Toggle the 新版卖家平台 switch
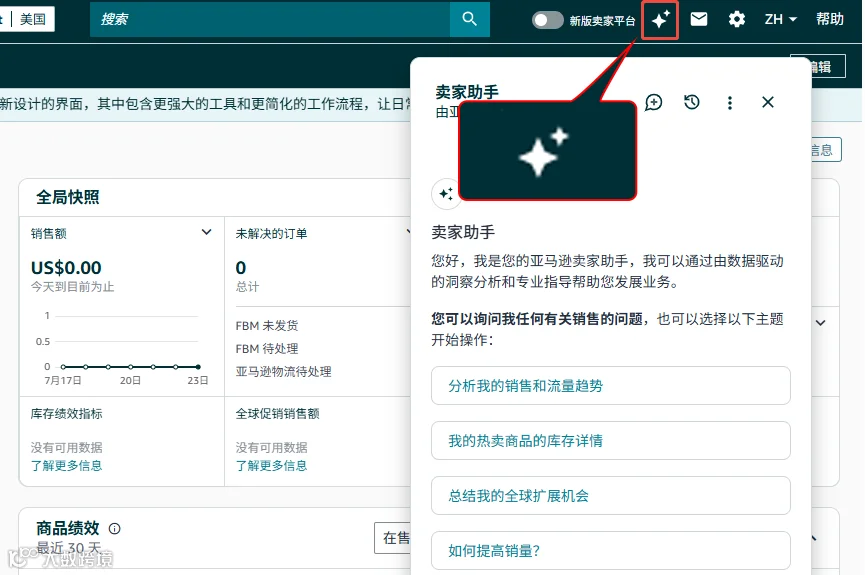Image resolution: width=865 pixels, height=575 pixels. coord(547,20)
